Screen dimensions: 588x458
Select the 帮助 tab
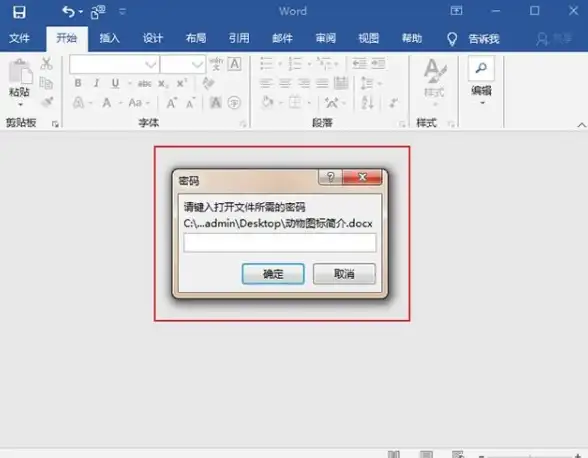tap(412, 38)
